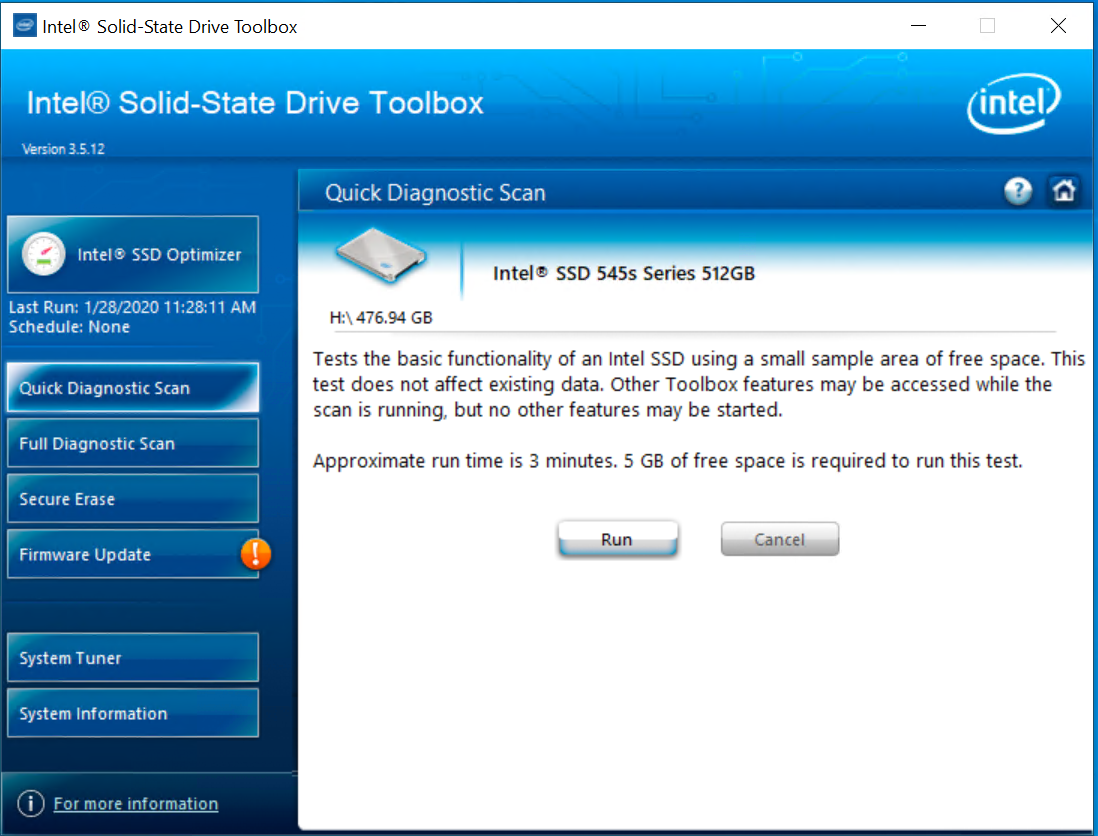Open System Tuner
This screenshot has height=836, width=1098.
coord(133,658)
